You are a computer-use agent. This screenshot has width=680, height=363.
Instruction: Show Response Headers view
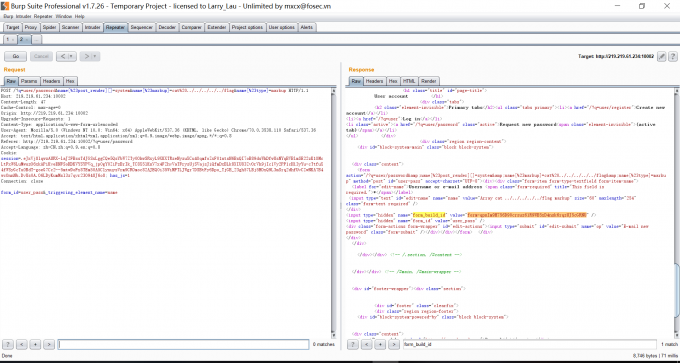(x=374, y=81)
